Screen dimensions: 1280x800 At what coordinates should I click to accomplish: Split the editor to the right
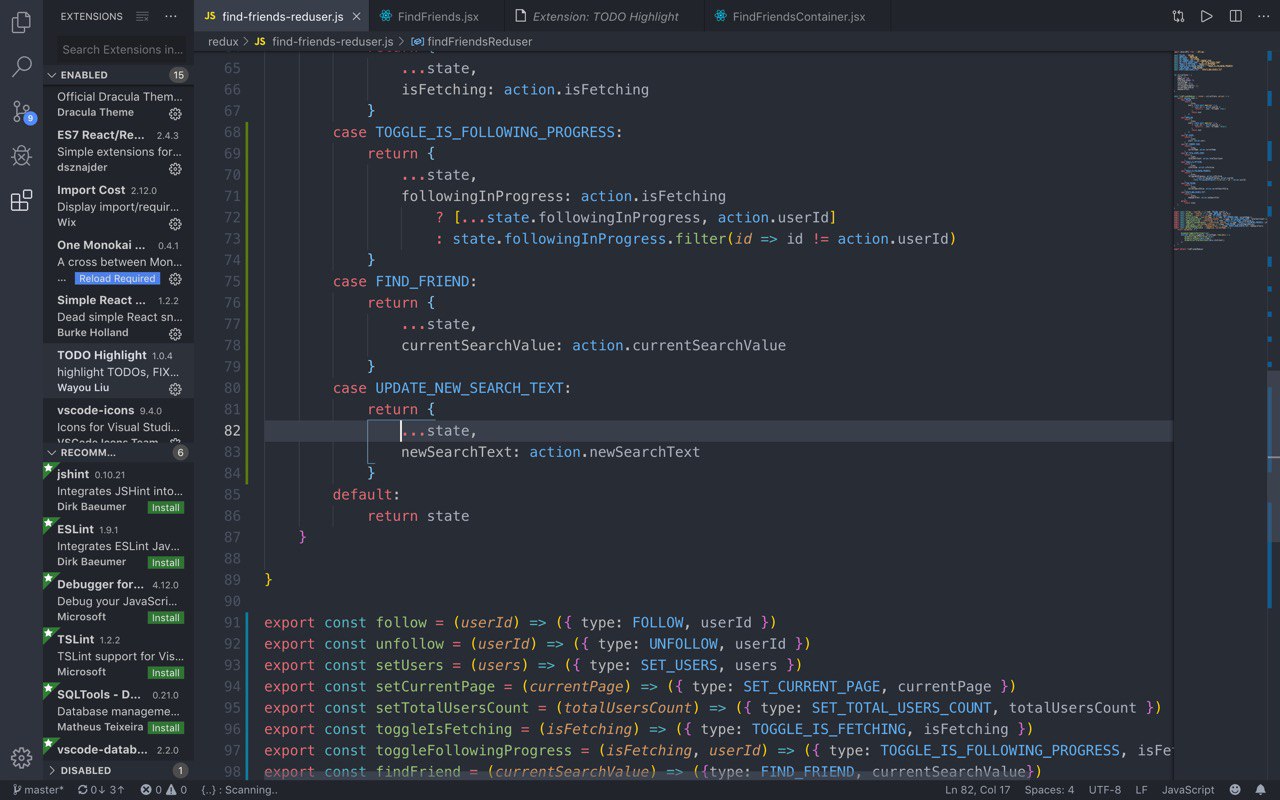[1236, 16]
